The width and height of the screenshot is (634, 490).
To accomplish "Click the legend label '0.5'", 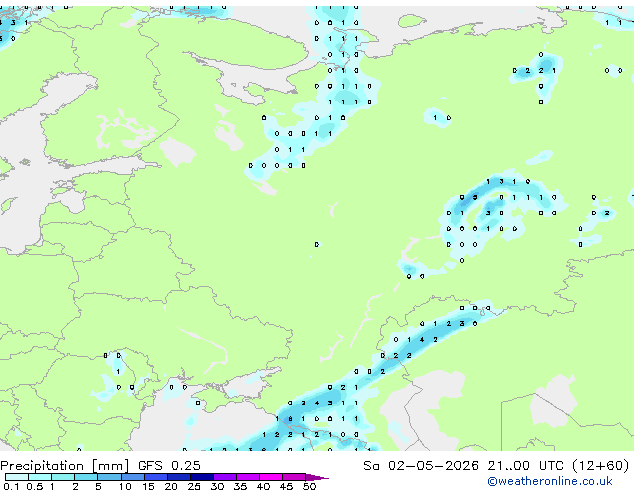I will [x=35, y=486].
